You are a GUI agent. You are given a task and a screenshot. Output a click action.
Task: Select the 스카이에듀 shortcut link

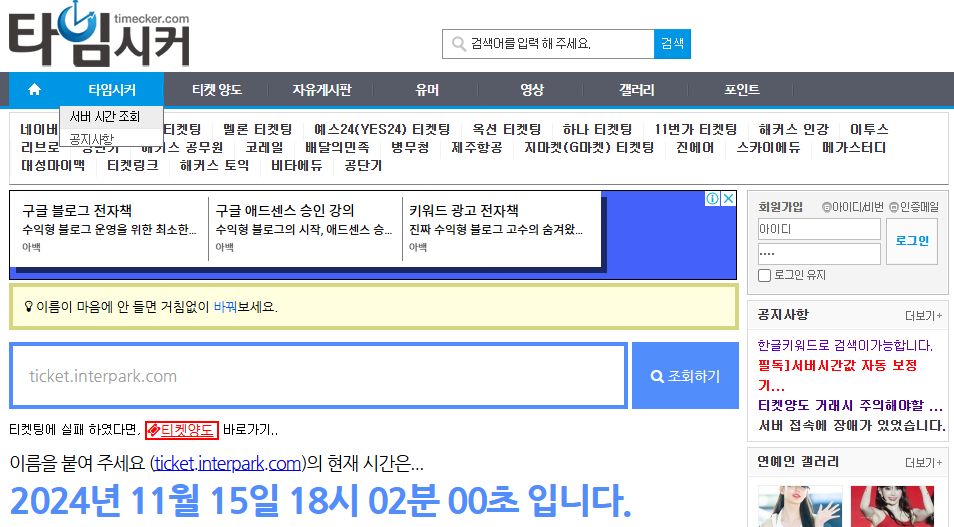(768, 148)
